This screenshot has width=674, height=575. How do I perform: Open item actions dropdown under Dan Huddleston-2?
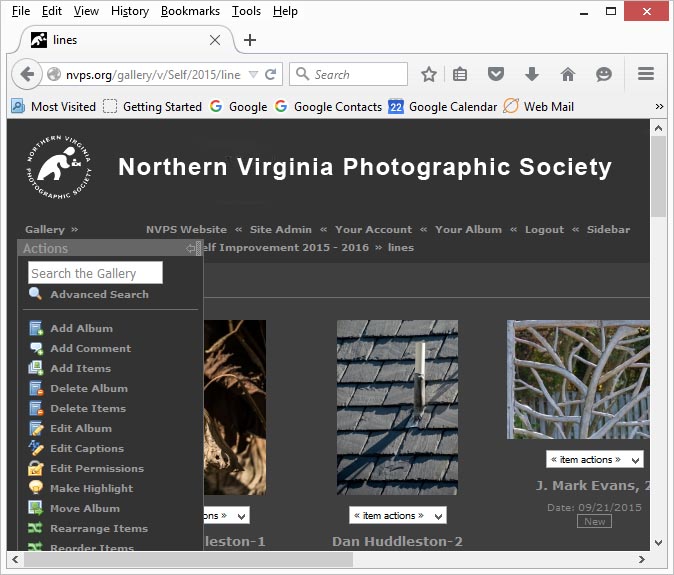(397, 516)
